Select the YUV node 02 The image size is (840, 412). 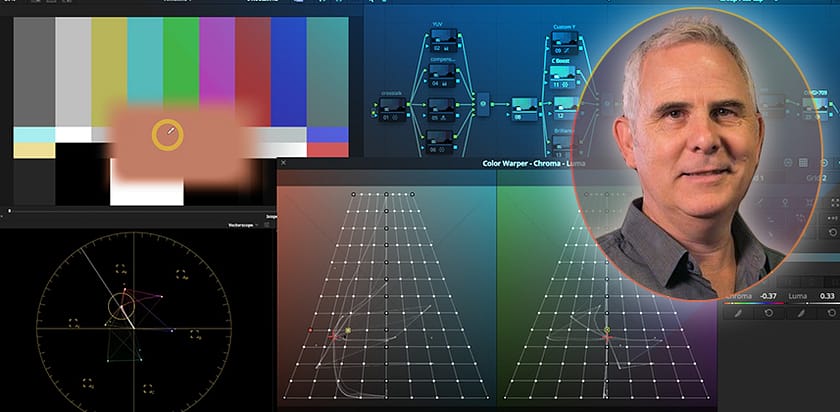[x=444, y=40]
